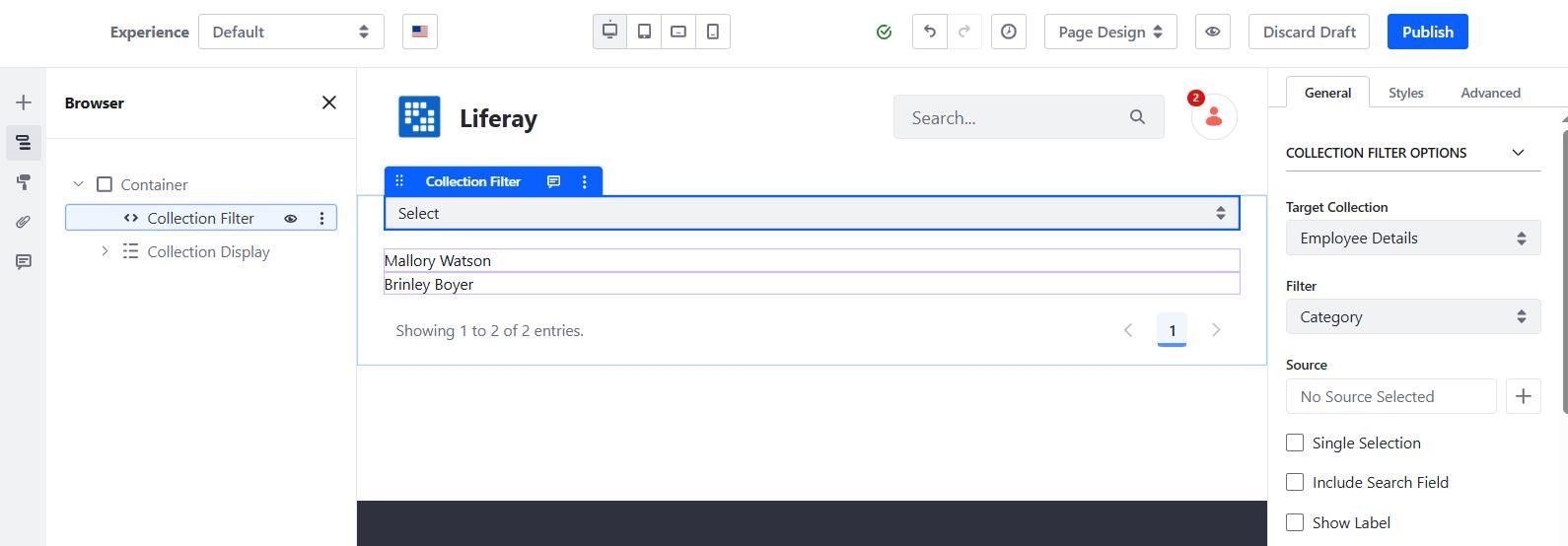Viewport: 1568px width, 546px height.
Task: Open the user avatar menu
Action: (1214, 117)
